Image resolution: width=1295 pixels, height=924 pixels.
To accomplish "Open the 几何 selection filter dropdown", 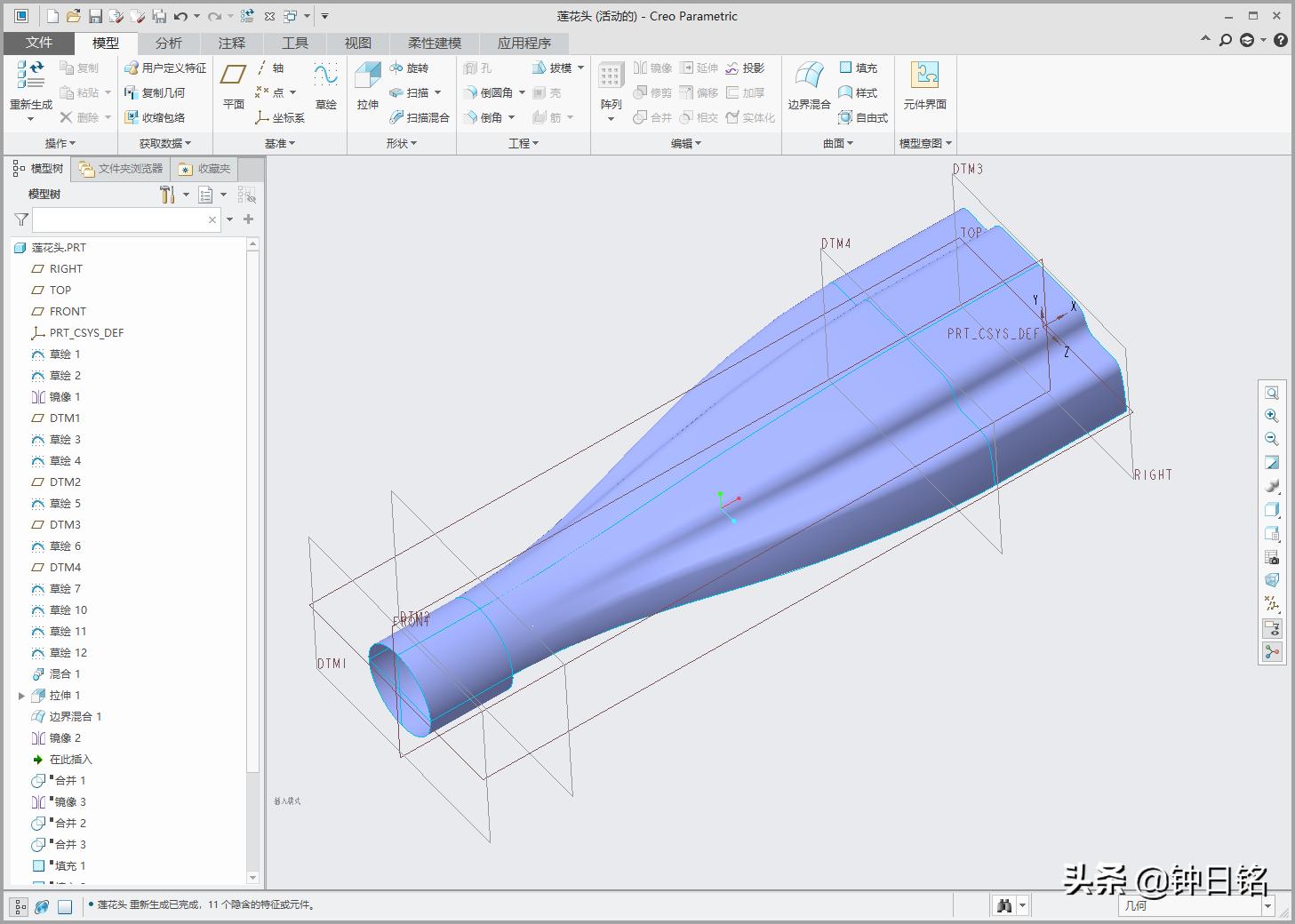I will [1196, 906].
